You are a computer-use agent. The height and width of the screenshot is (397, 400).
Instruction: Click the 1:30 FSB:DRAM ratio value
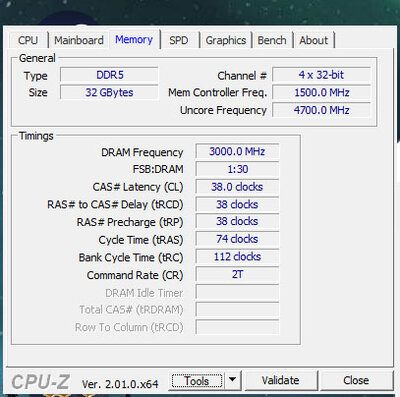click(x=237, y=169)
